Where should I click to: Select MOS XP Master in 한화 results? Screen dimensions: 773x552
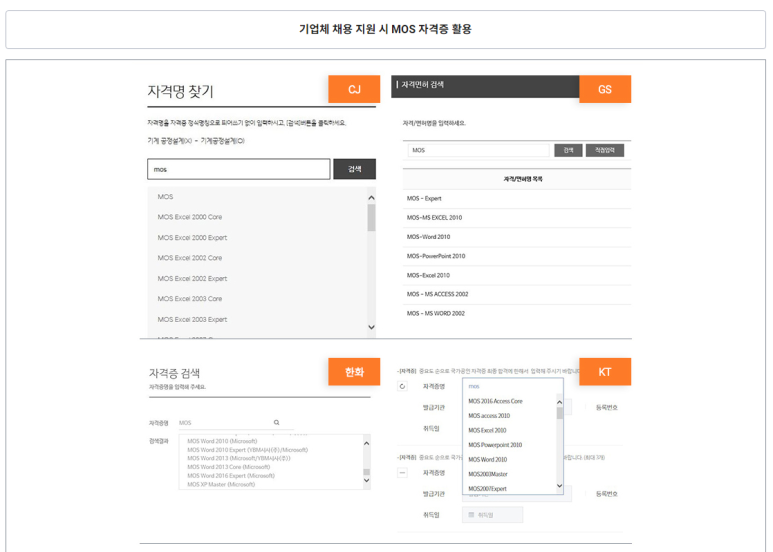pyautogui.click(x=221, y=484)
